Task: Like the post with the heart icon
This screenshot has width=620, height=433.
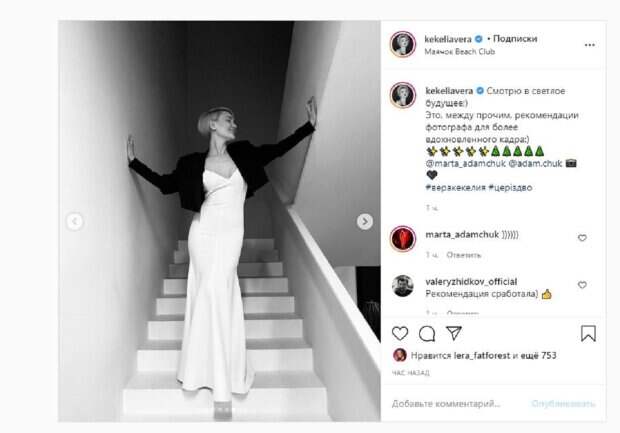Action: pos(400,333)
